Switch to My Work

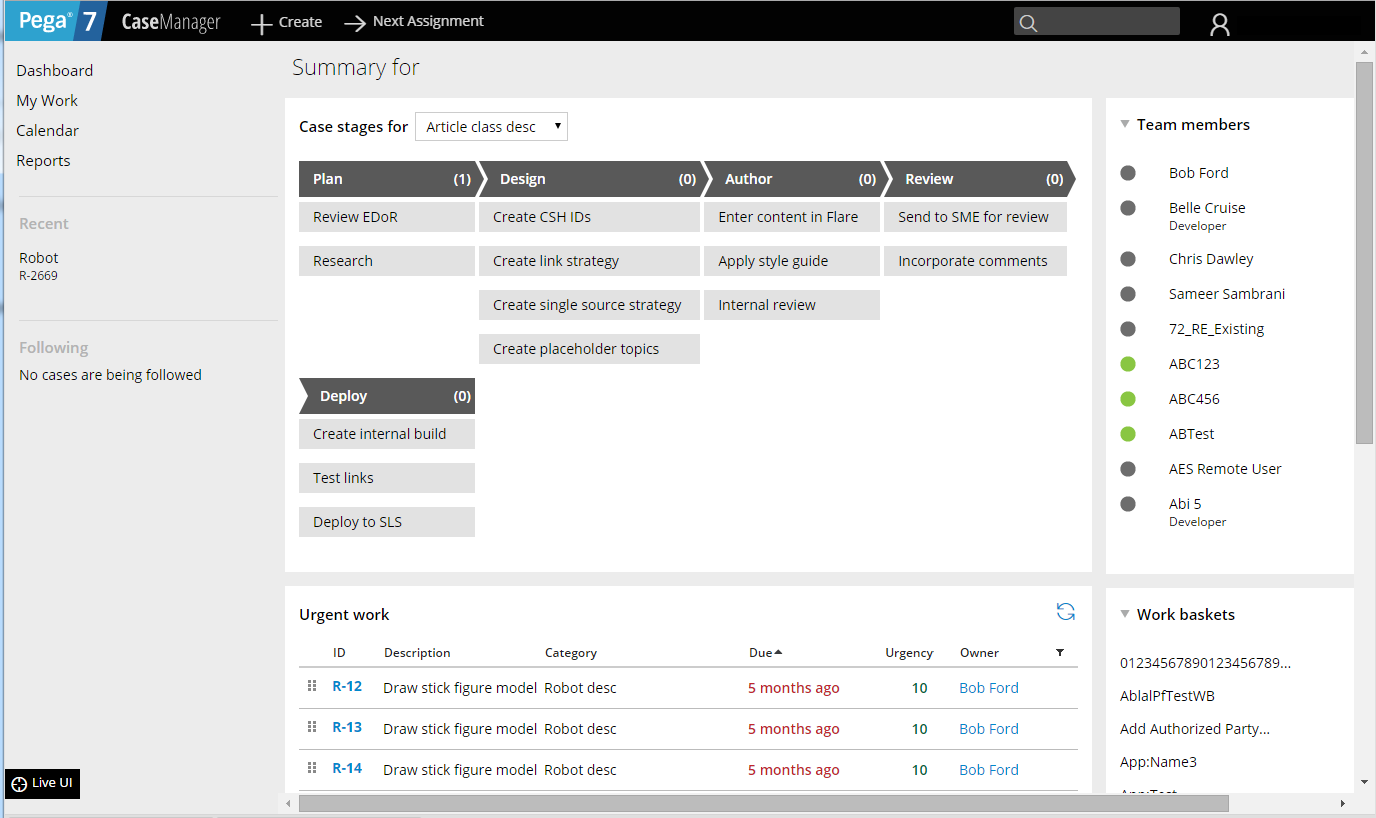(46, 100)
